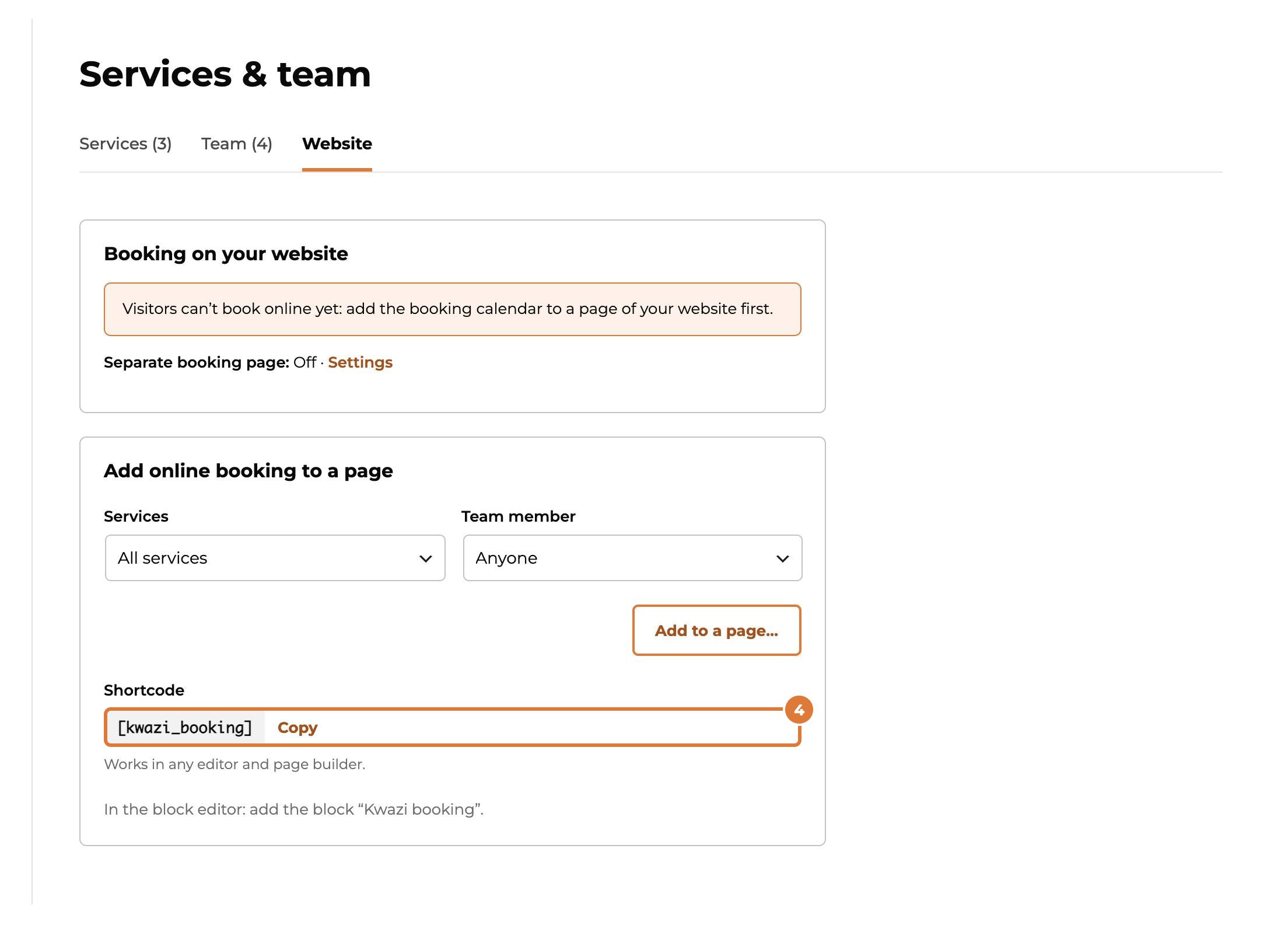Copy the kwazi_booking shortcode
The height and width of the screenshot is (929, 1288).
[x=297, y=728]
